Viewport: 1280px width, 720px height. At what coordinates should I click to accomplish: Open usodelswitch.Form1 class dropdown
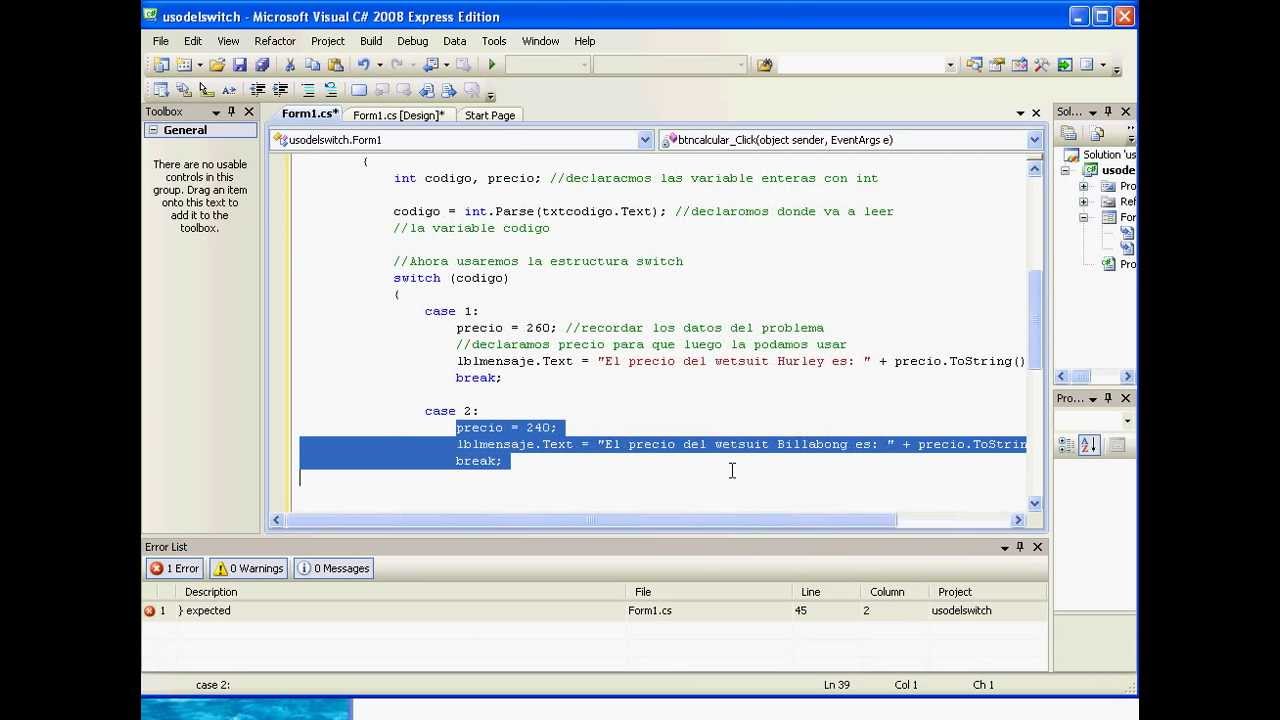646,140
